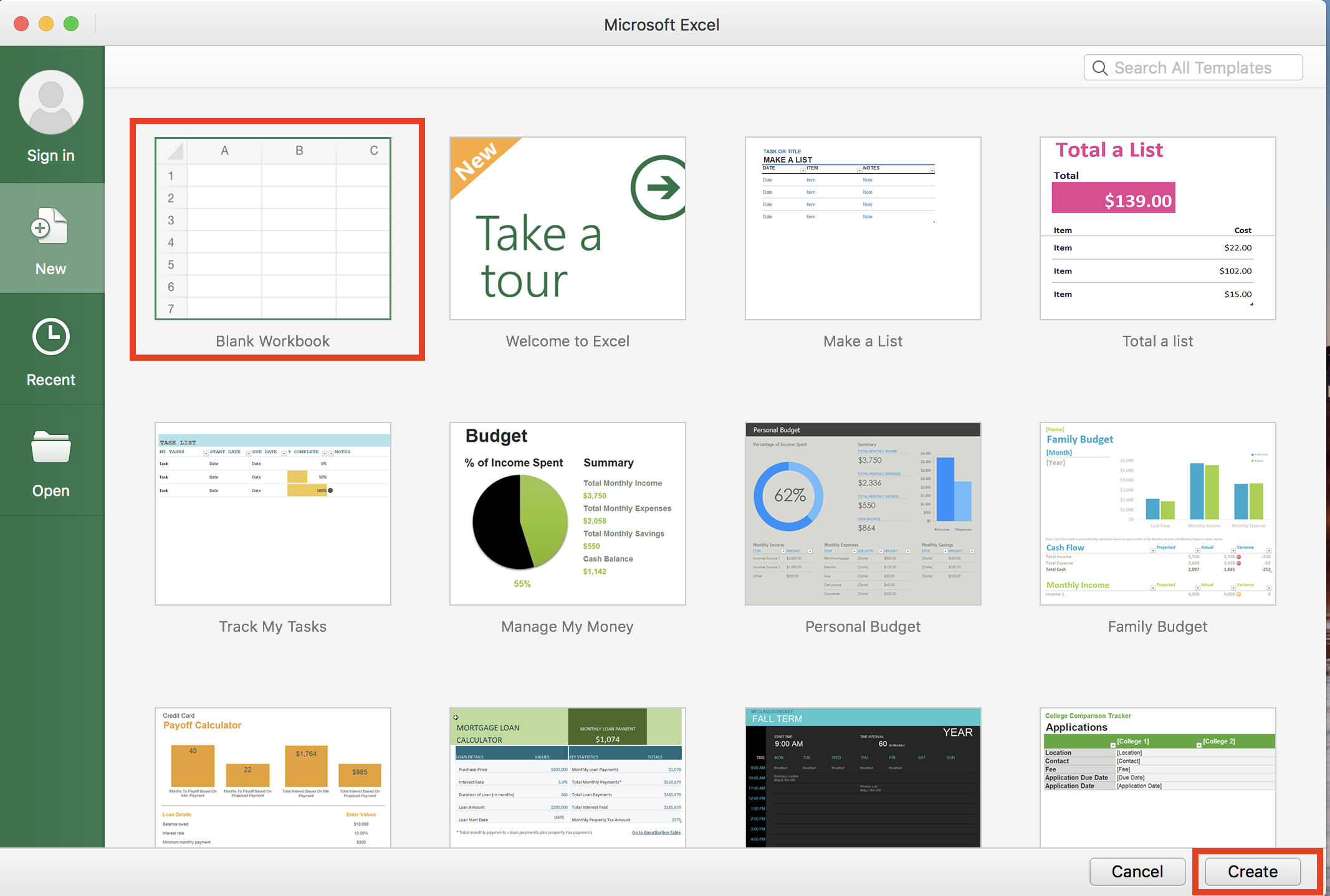Pick the Family Budget template thumbnail
This screenshot has height=896, width=1330.
click(x=1158, y=514)
